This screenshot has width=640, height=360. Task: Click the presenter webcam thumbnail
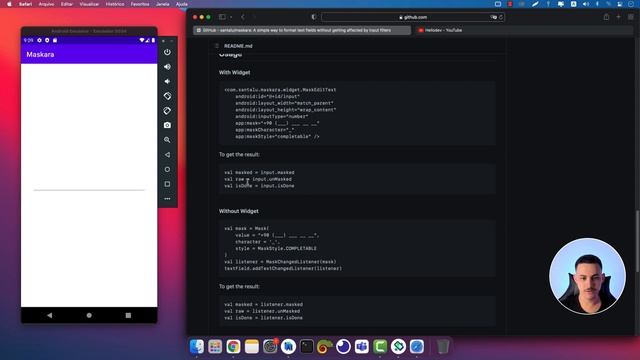pyautogui.click(x=587, y=276)
